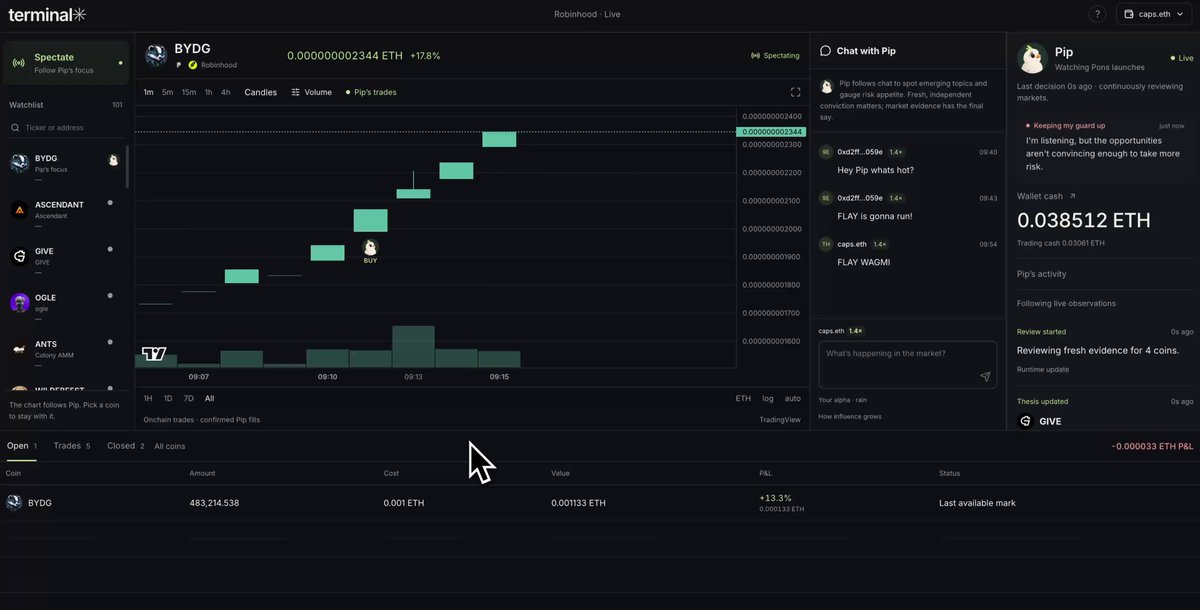Viewport: 1200px width, 610px height.
Task: Open the help question mark icon
Action: point(1098,14)
